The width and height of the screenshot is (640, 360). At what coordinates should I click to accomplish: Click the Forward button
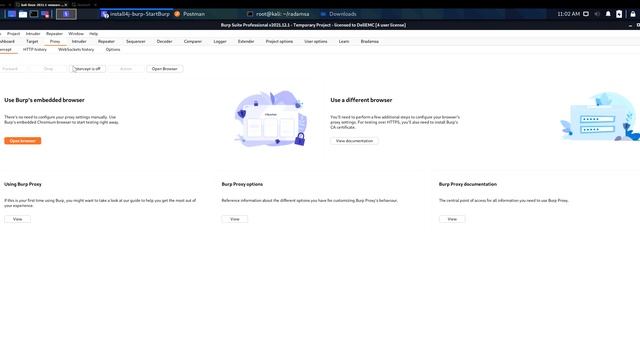10,69
